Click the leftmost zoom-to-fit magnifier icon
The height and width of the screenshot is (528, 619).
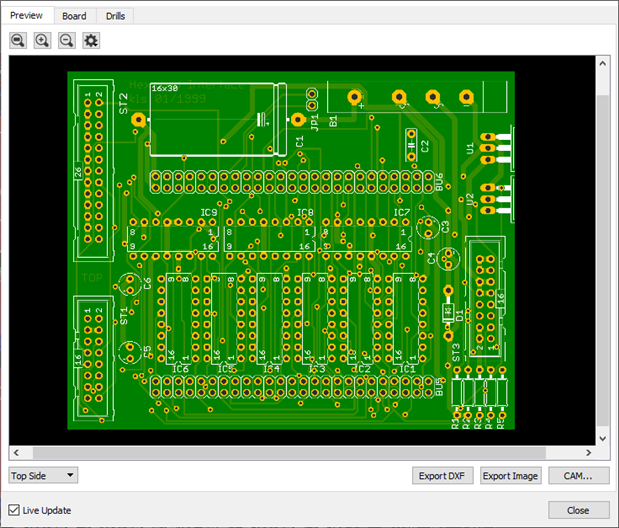coord(18,40)
